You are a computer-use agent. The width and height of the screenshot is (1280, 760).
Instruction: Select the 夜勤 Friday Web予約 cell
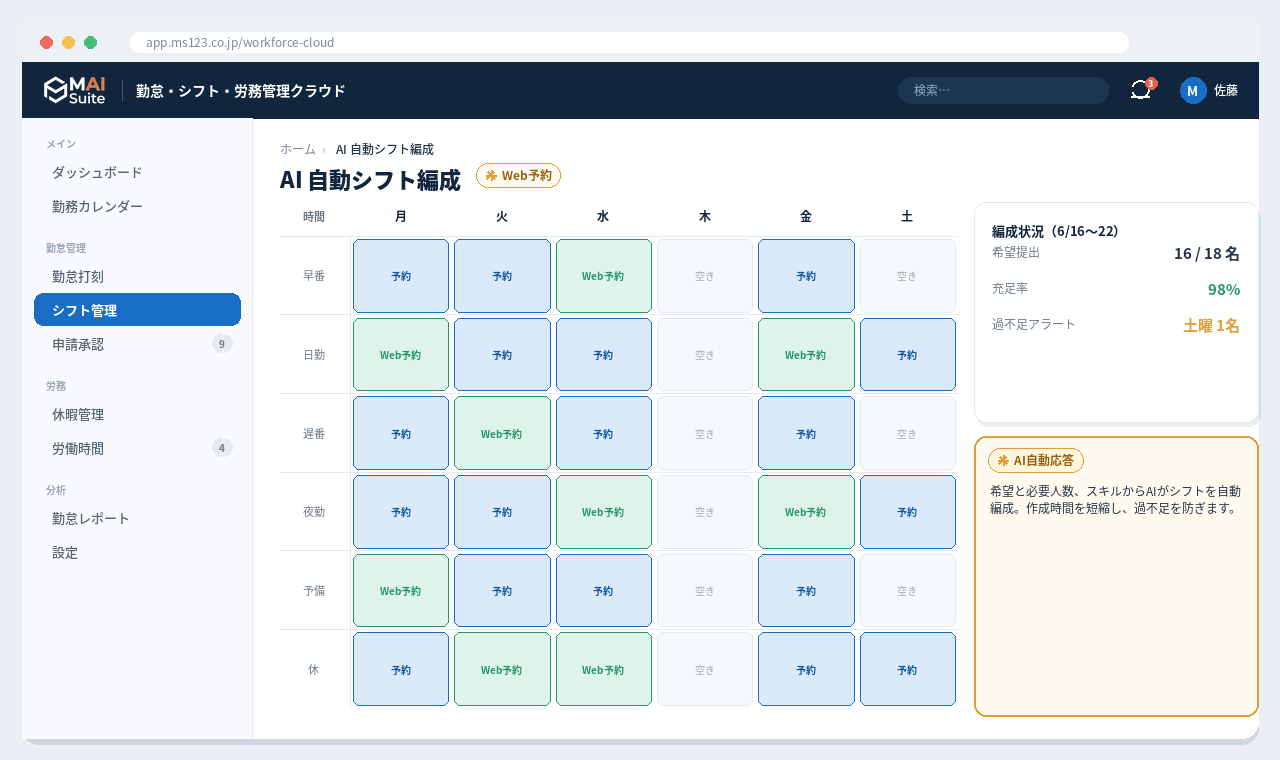[x=806, y=512]
